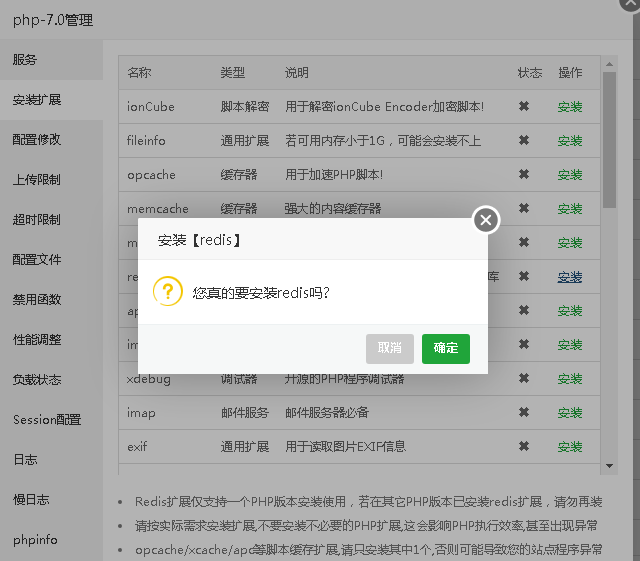This screenshot has width=640, height=561.
Task: Click the exif row status X icon
Action: [523, 447]
